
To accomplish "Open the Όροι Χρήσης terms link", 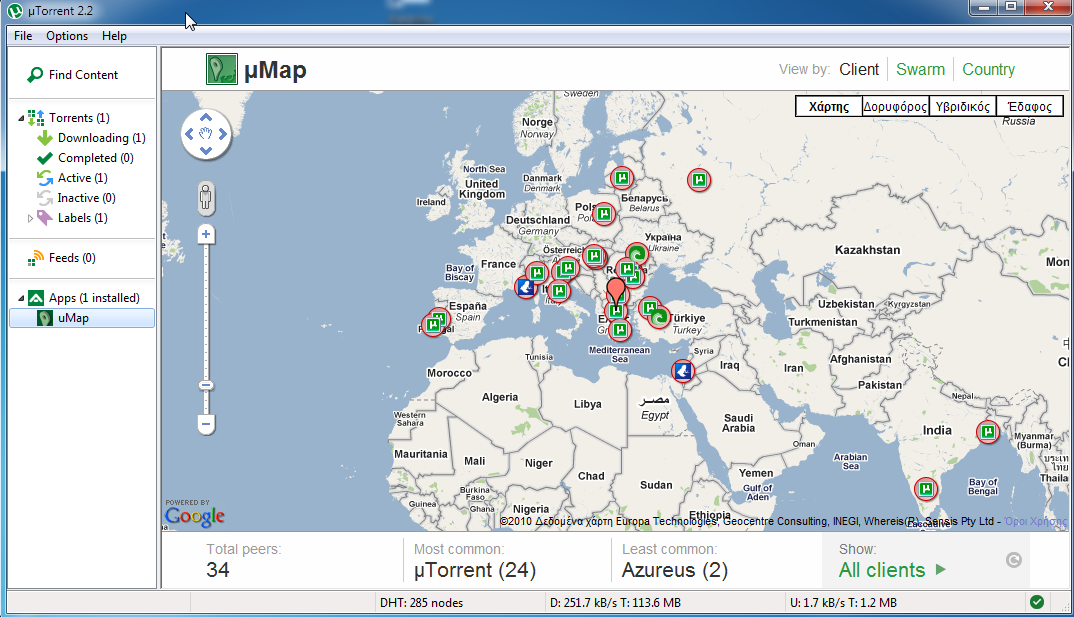I will tap(1036, 521).
